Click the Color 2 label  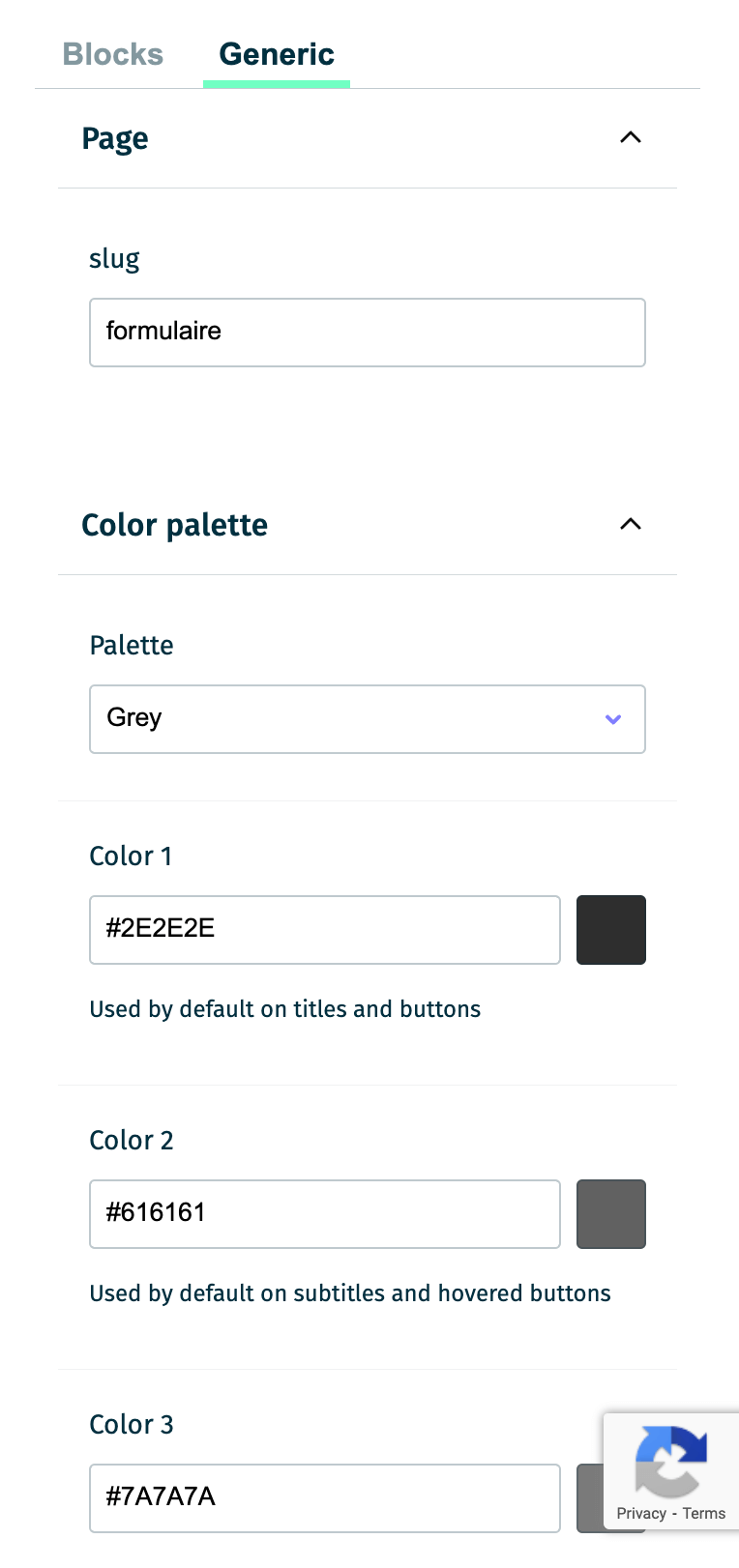(x=132, y=1141)
